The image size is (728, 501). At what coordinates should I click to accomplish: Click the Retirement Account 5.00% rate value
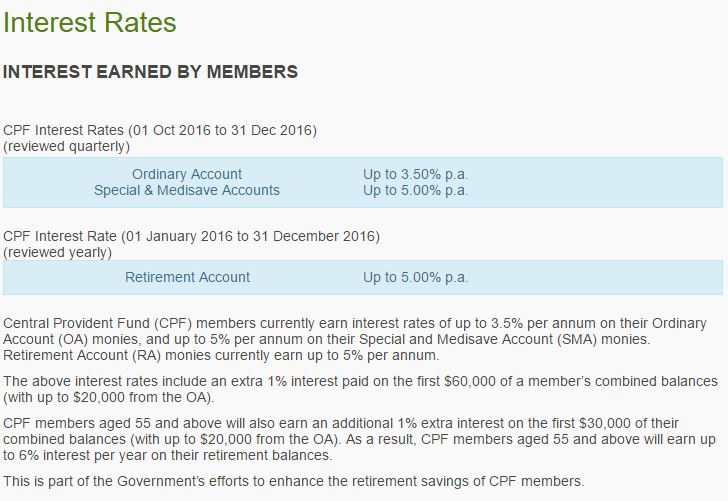coord(415,277)
